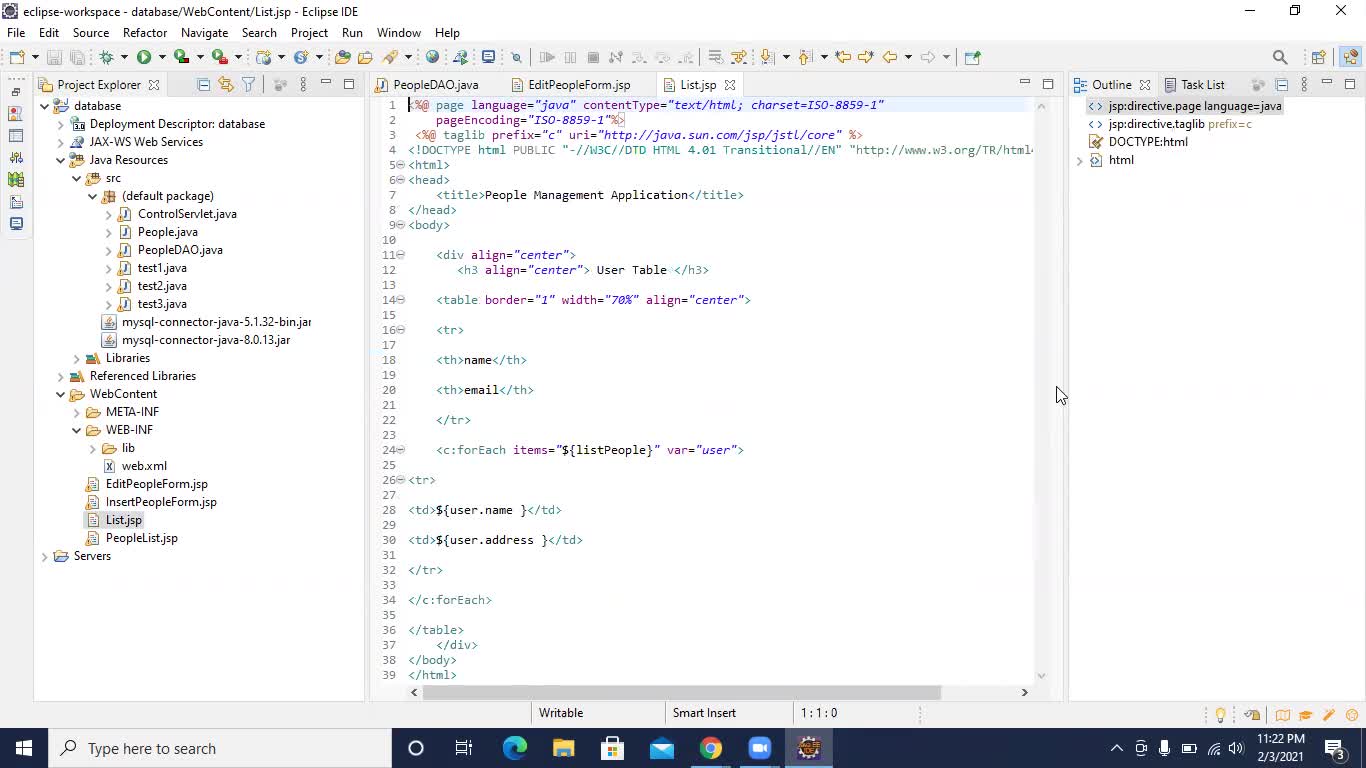Viewport: 1366px width, 768px height.
Task: Click the New Servlet icon
Action: pos(301,57)
